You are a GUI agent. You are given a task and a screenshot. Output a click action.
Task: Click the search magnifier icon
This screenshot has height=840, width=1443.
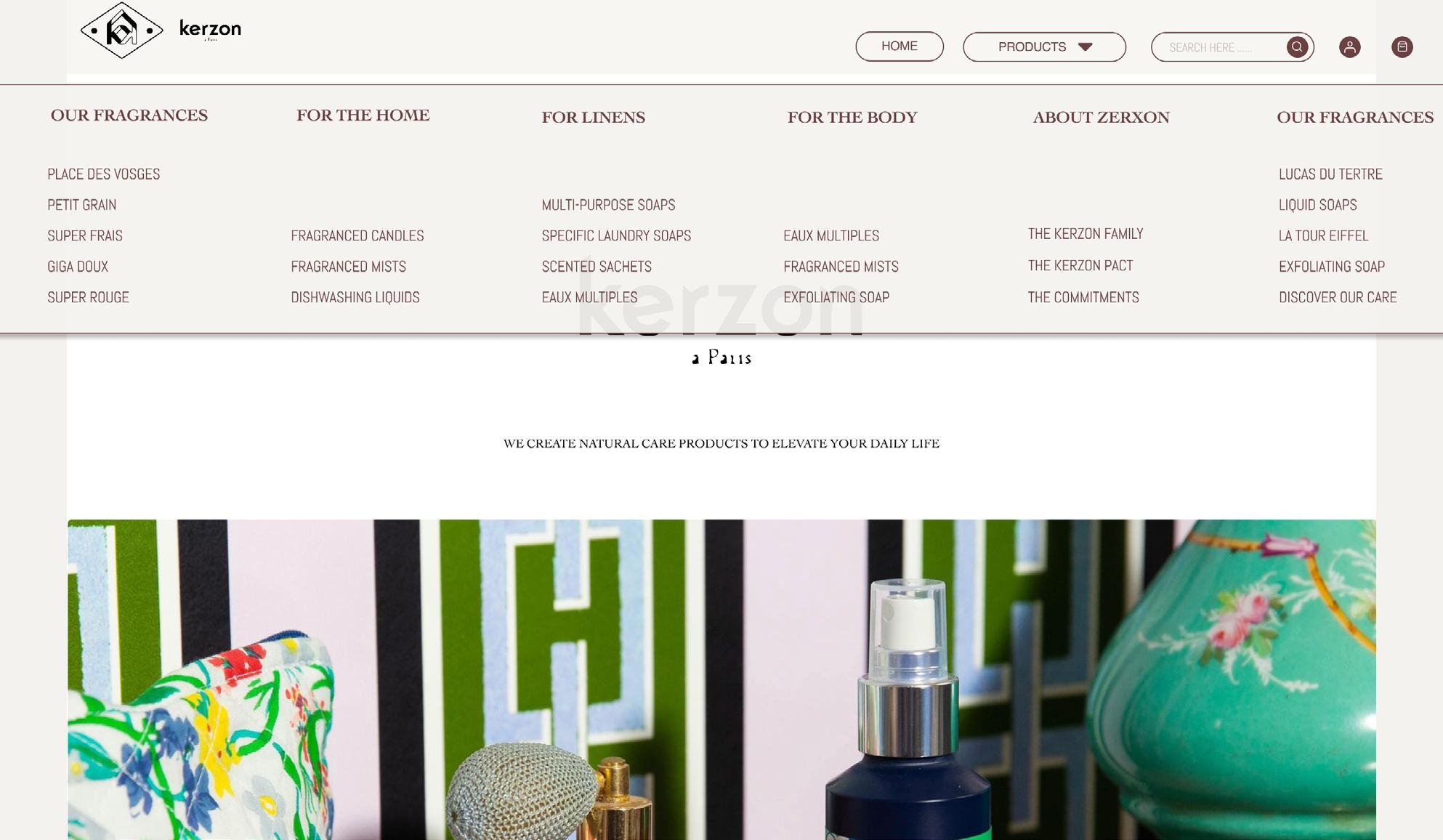pos(1297,47)
